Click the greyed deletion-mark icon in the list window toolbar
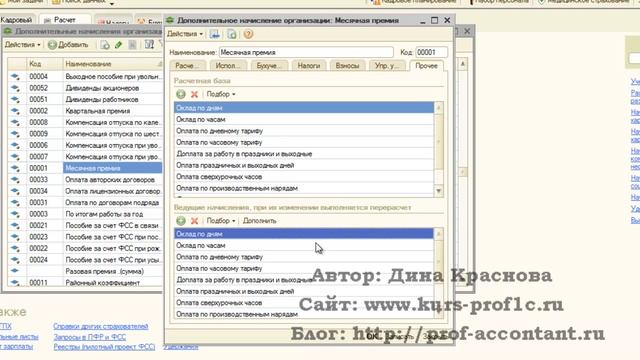 (133, 45)
